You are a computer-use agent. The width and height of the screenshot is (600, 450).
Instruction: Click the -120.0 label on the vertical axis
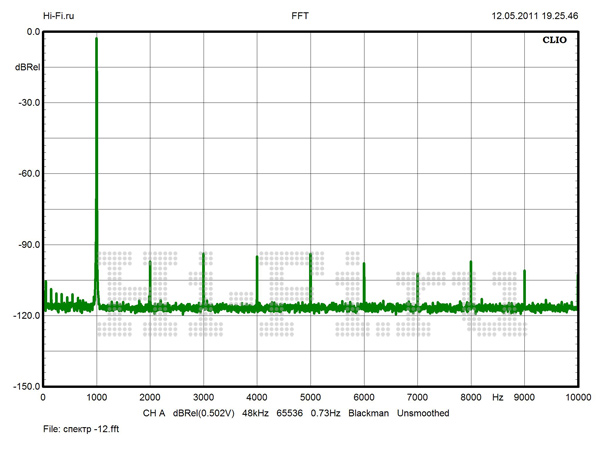[25, 315]
